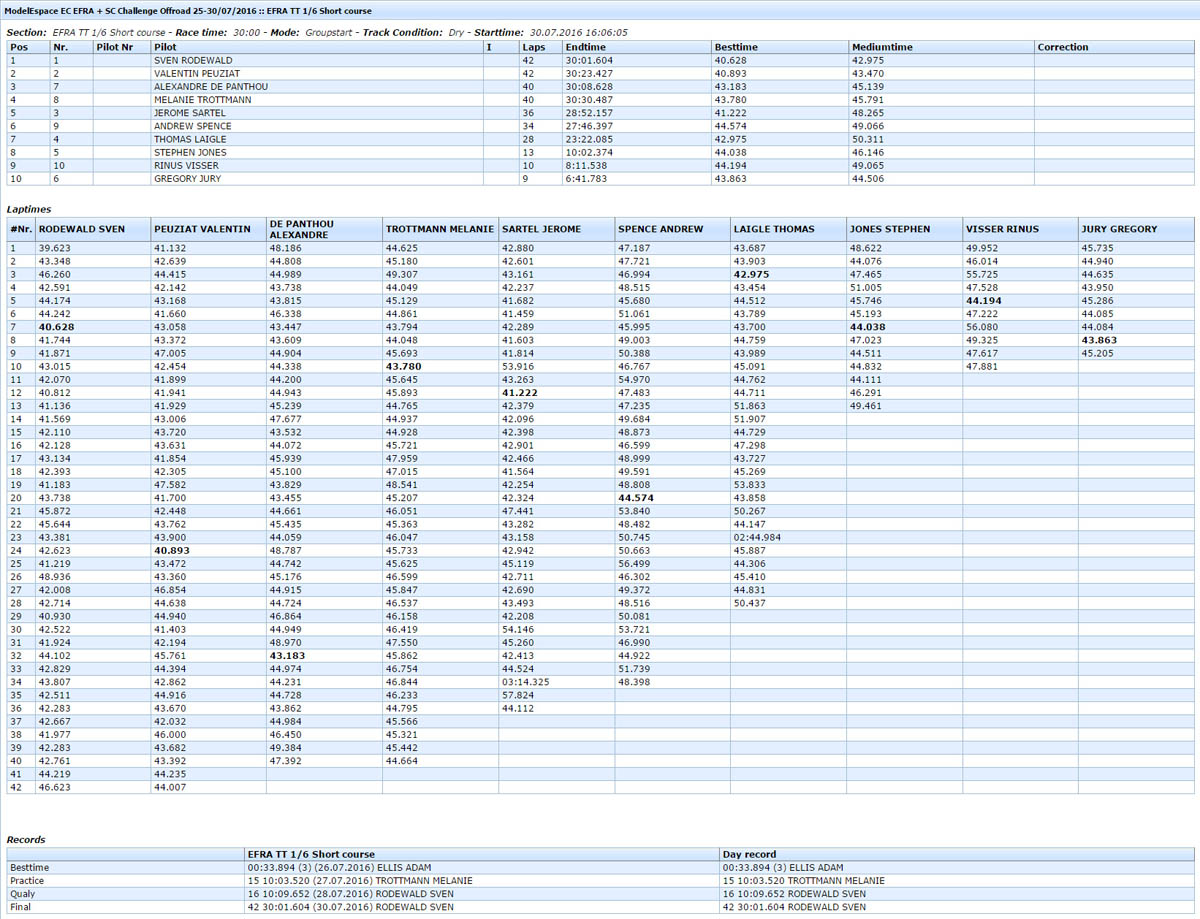Click ALEXANDRE DE PANTHOU in results table

[x=210, y=87]
